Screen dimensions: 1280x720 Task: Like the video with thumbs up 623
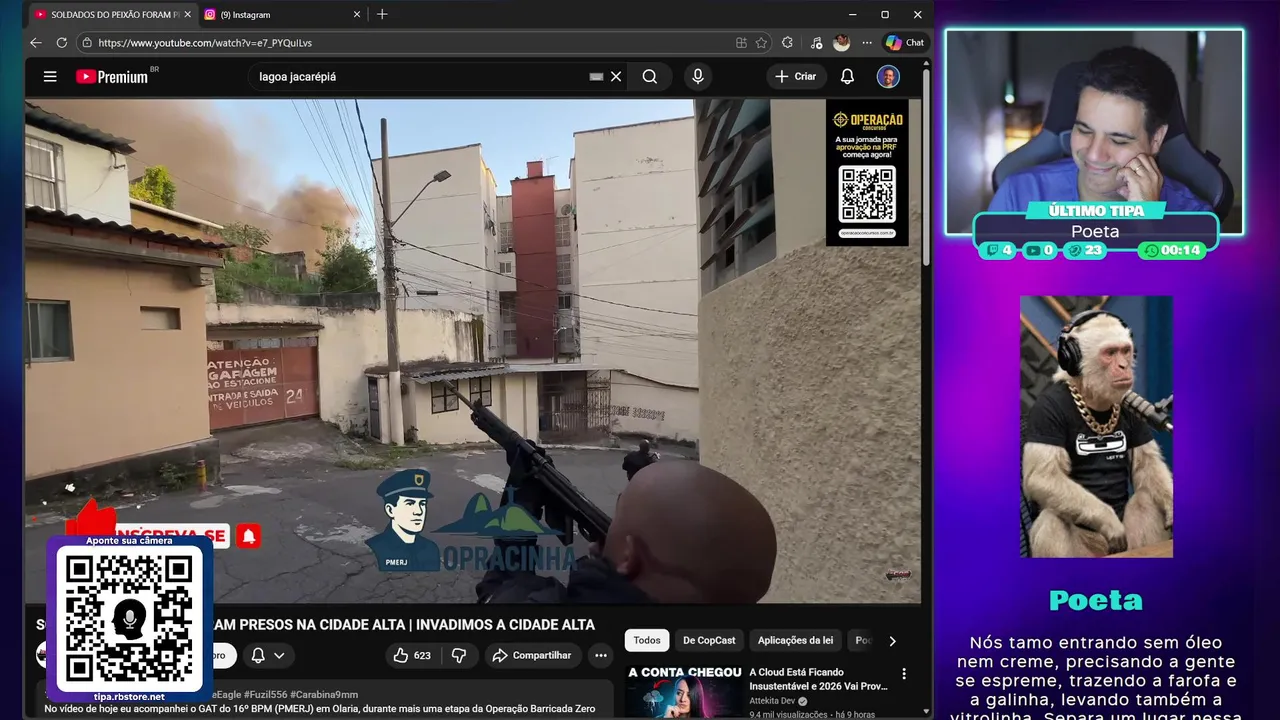412,655
